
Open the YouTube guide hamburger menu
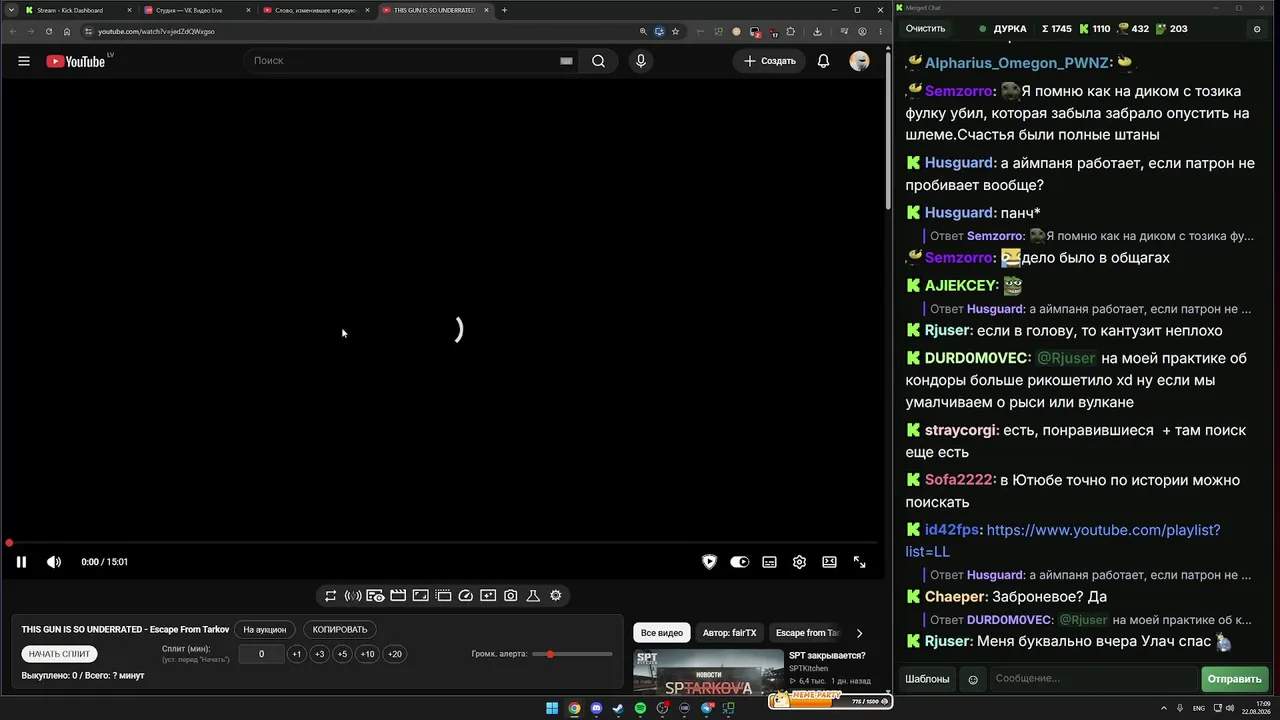pyautogui.click(x=24, y=61)
